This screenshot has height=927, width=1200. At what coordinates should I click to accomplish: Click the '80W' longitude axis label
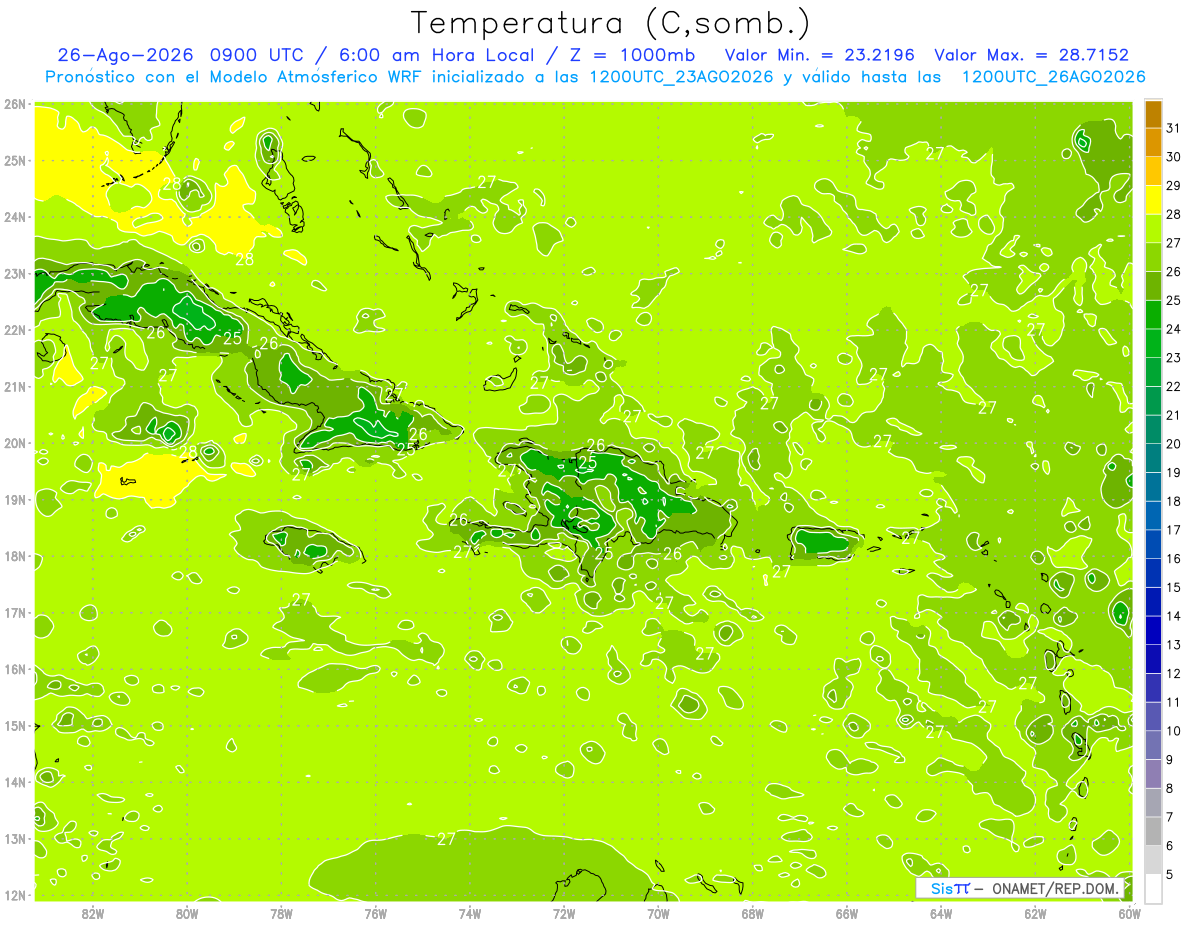tap(187, 913)
